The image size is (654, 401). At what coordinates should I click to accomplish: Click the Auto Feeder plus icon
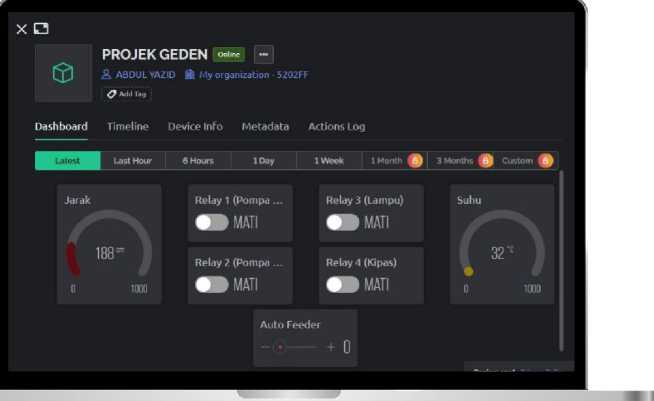coord(331,347)
